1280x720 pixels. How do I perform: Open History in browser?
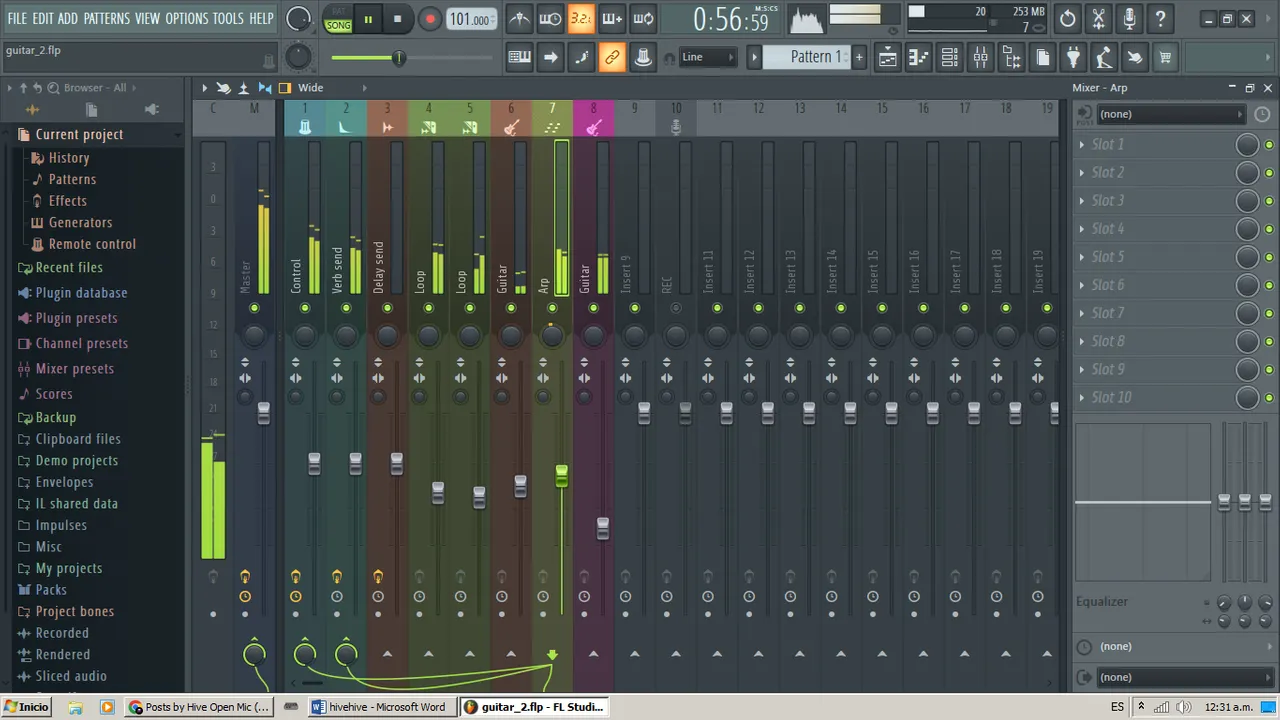point(69,157)
